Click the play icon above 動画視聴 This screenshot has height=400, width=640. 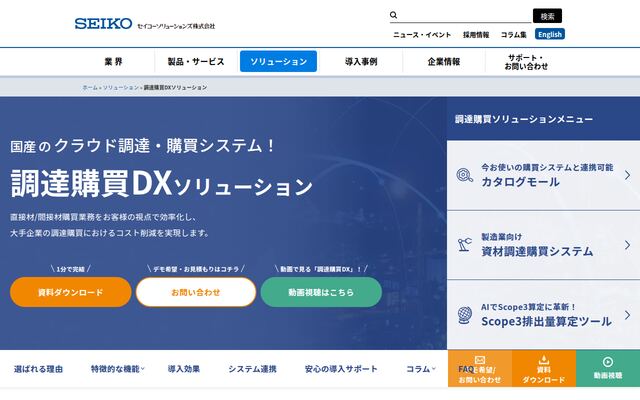click(608, 362)
